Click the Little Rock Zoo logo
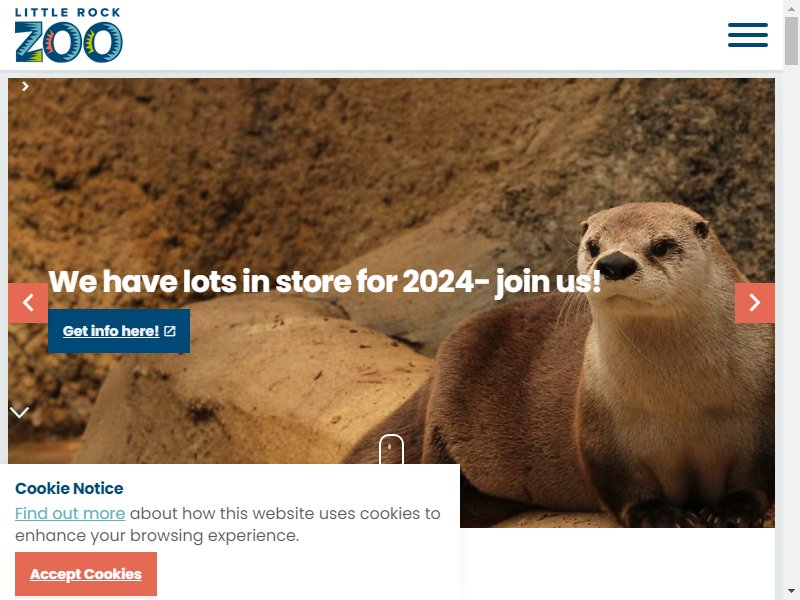The image size is (800, 600). pos(68,35)
